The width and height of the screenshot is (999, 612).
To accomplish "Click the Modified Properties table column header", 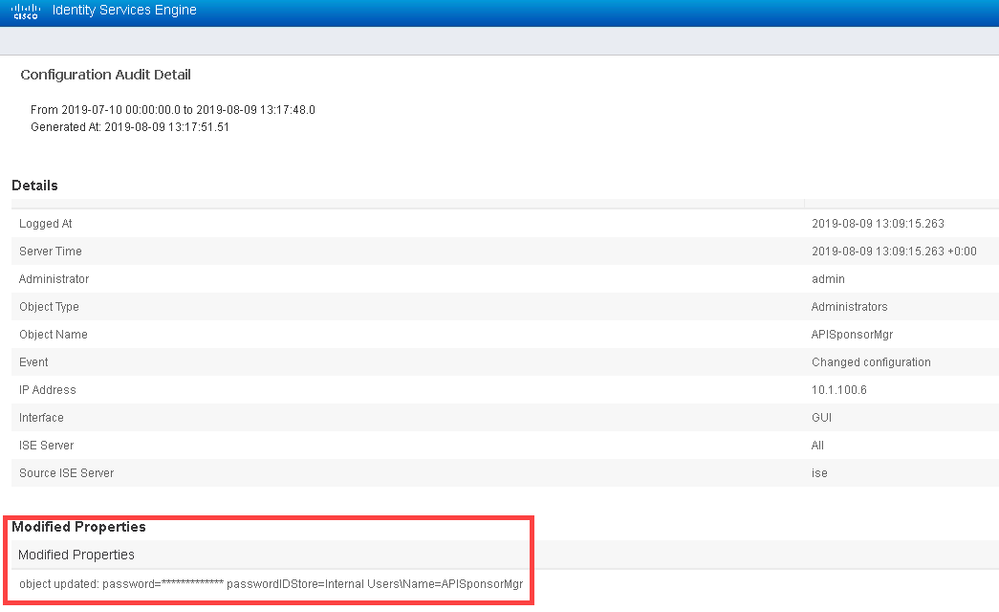I will point(76,555).
